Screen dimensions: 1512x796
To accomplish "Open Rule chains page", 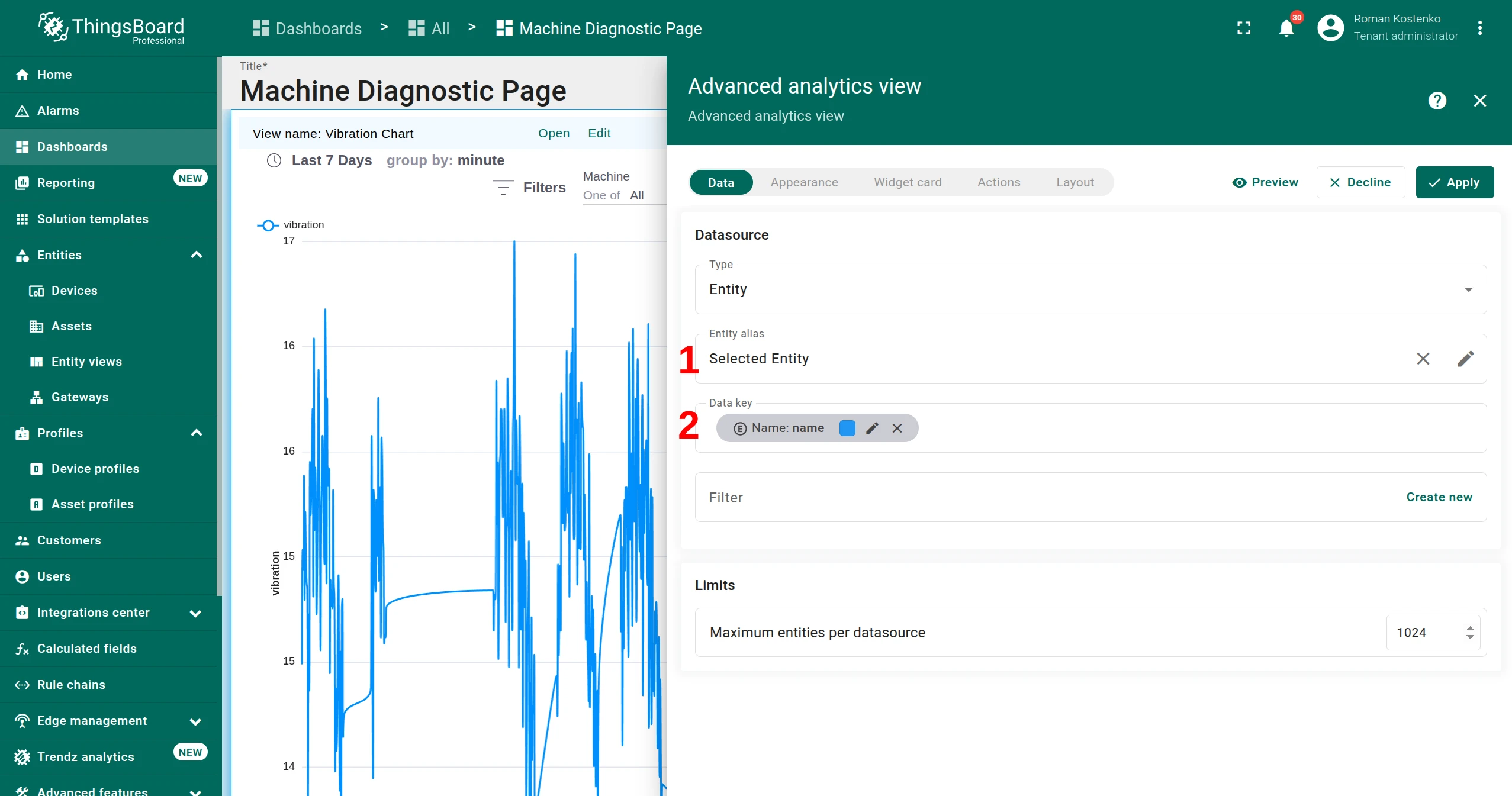I will (x=108, y=685).
